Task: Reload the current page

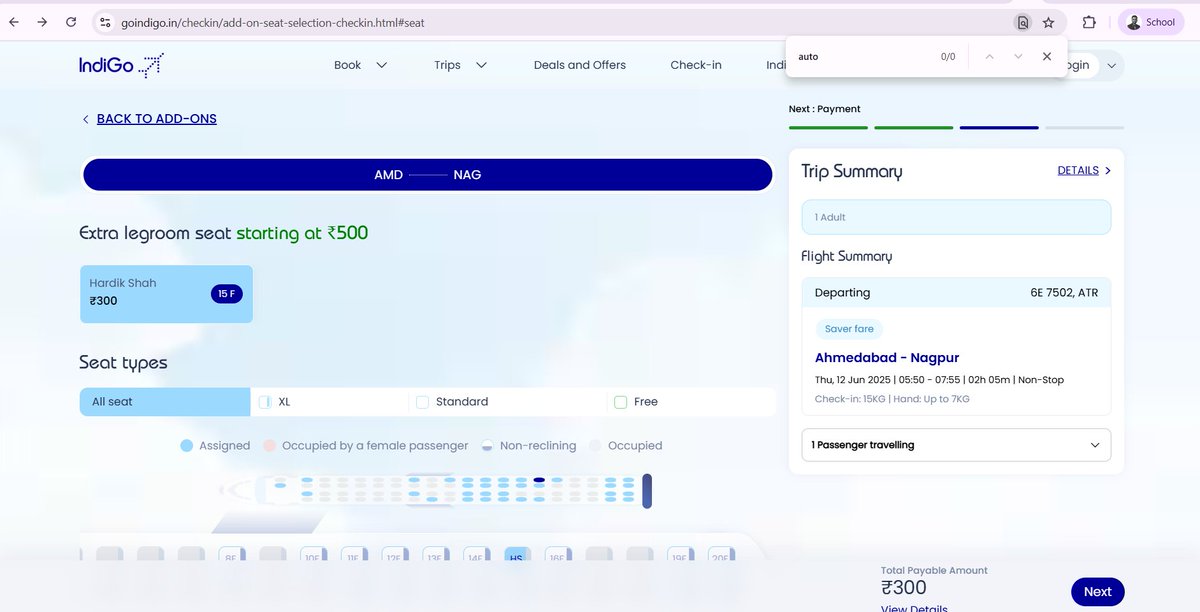Action: click(71, 22)
